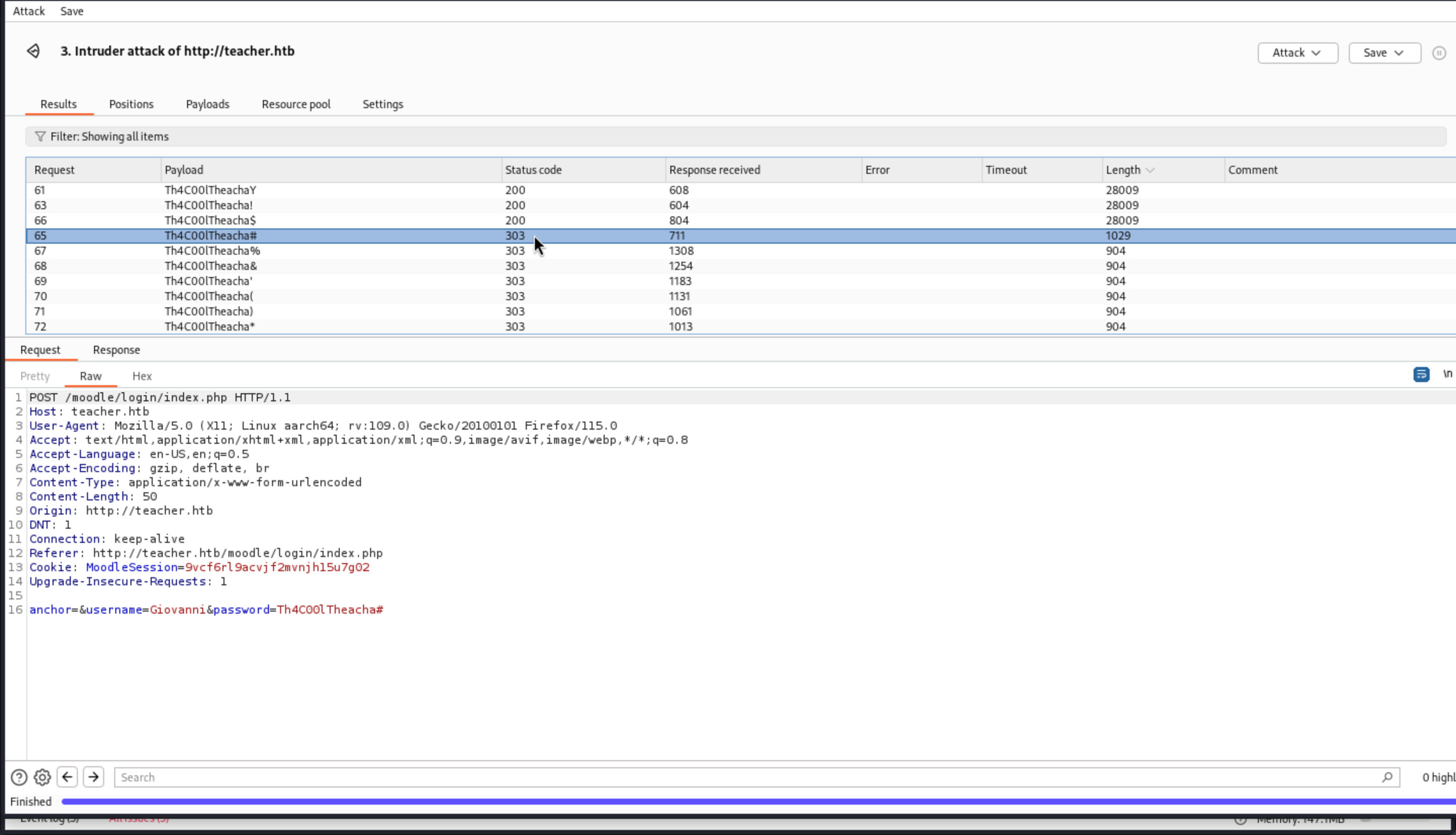Go to previous search match arrow

(67, 777)
